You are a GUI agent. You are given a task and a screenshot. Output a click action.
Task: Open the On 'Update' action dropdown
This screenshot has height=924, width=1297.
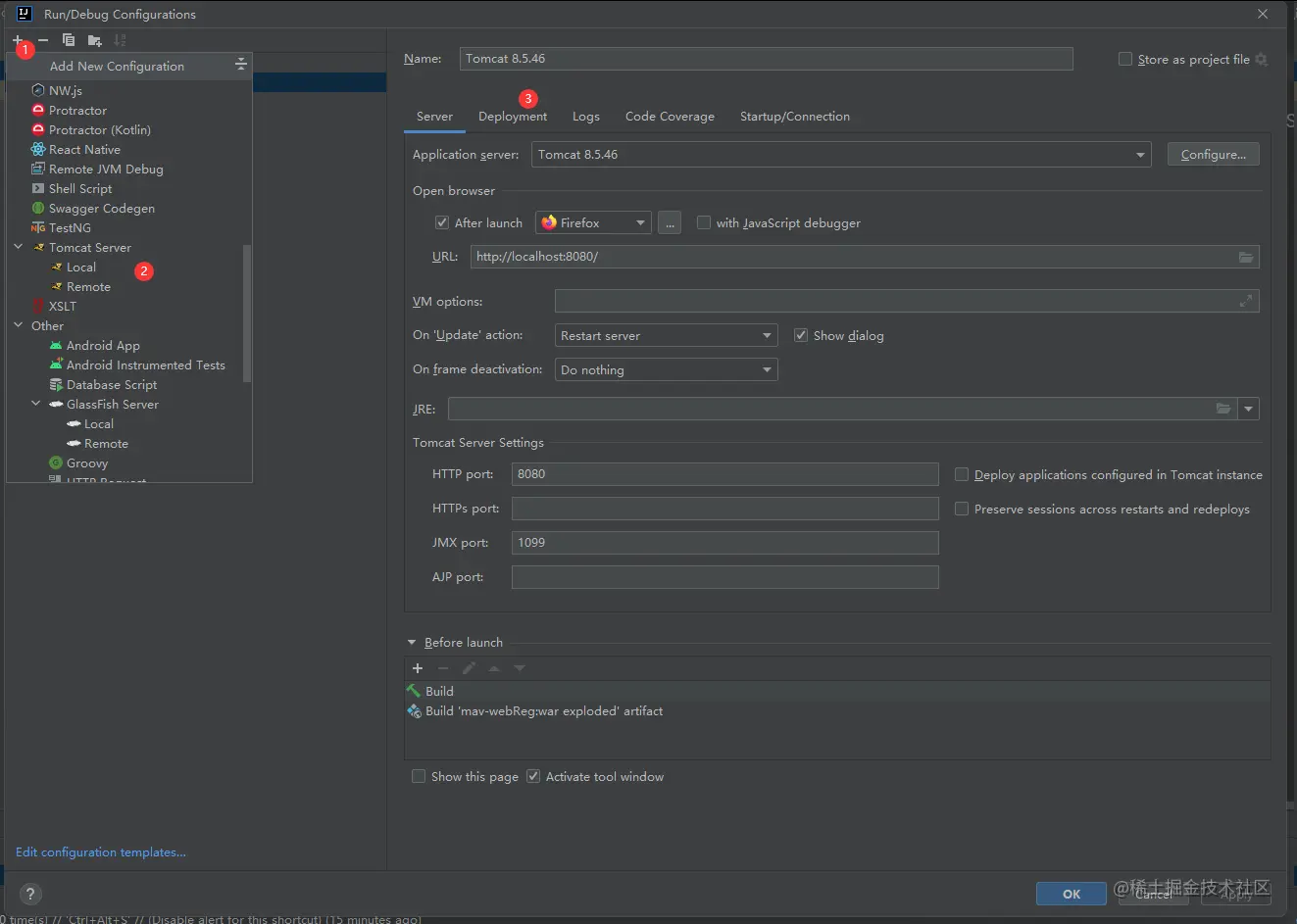[667, 335]
